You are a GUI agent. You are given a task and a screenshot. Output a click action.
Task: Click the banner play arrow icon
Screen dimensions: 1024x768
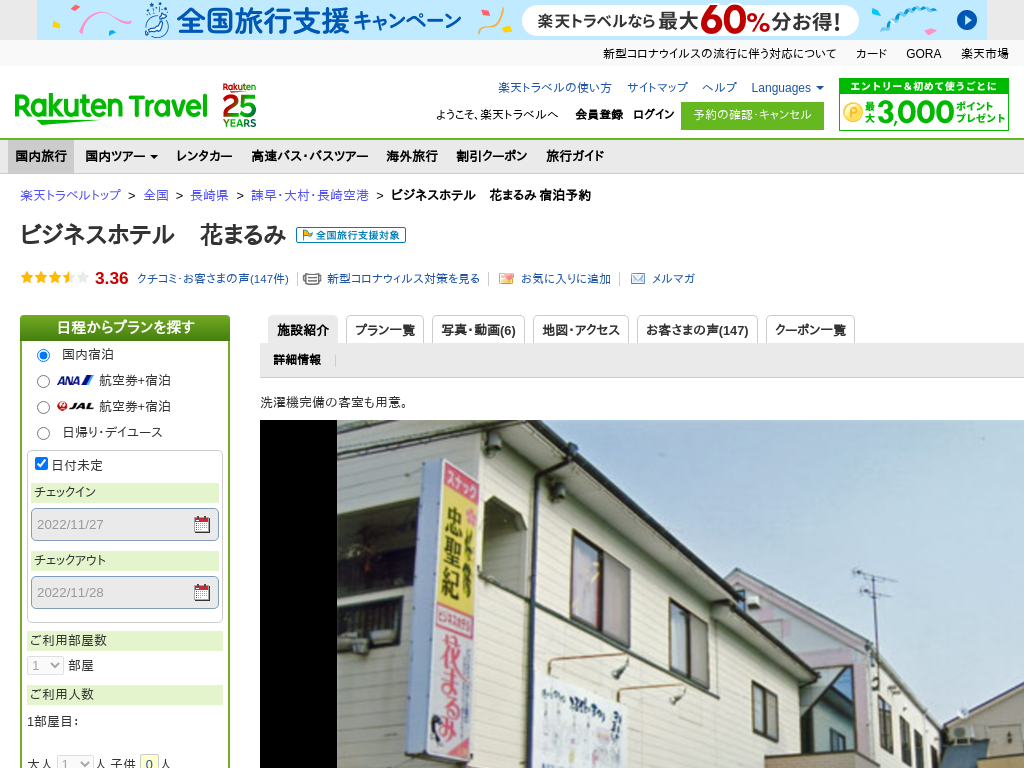(967, 20)
